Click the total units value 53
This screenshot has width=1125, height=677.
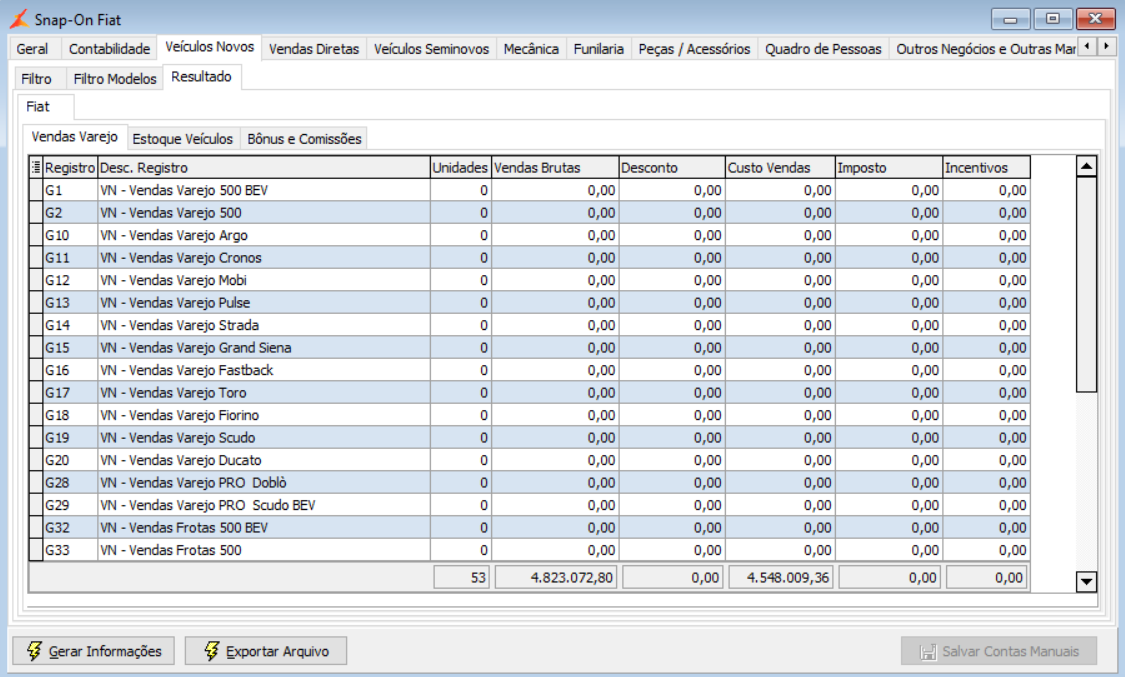click(461, 577)
